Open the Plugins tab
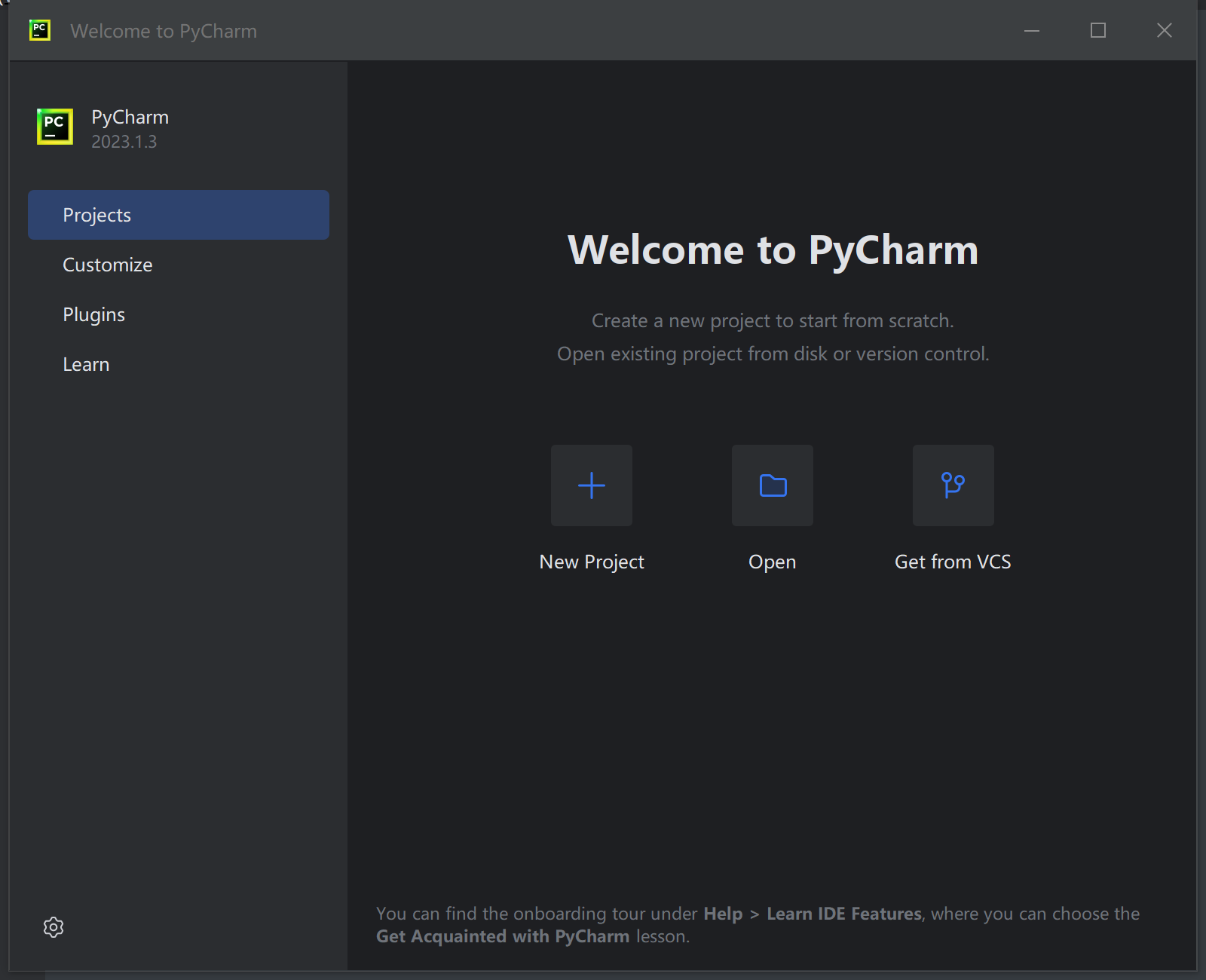 179,314
